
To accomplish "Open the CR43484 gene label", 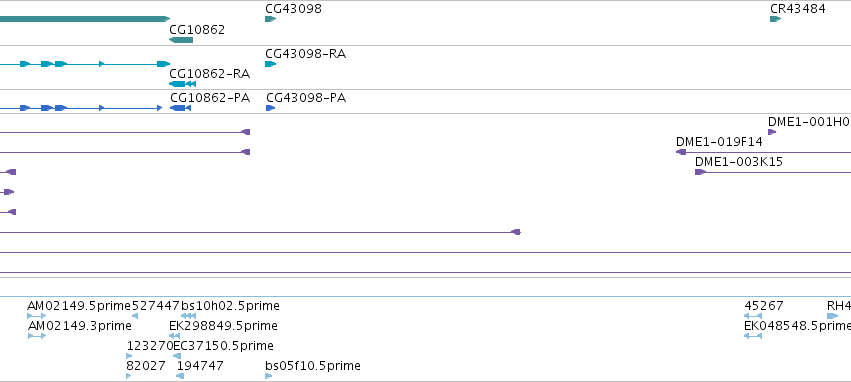I will 798,9.
